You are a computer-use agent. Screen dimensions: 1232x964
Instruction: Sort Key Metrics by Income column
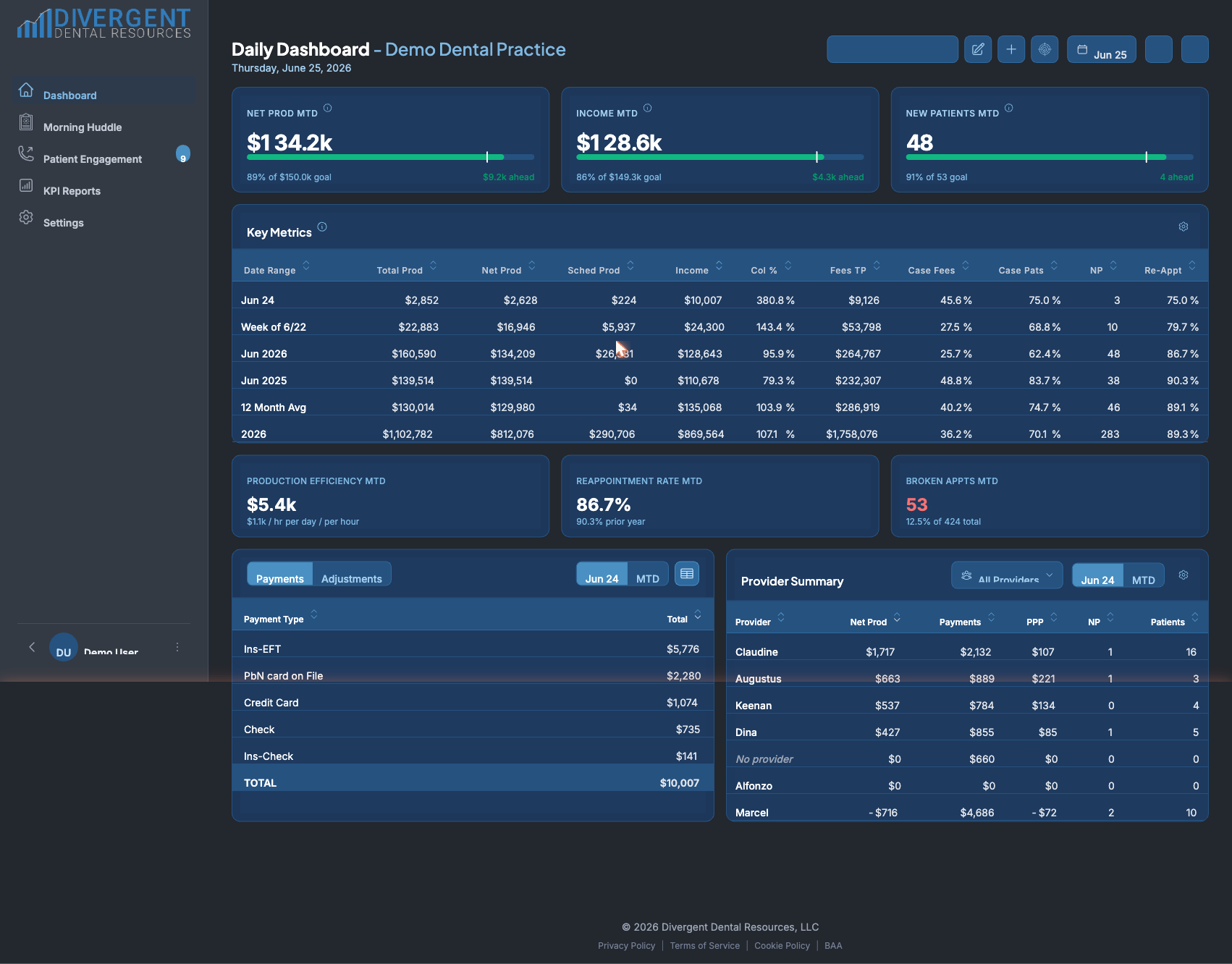699,269
